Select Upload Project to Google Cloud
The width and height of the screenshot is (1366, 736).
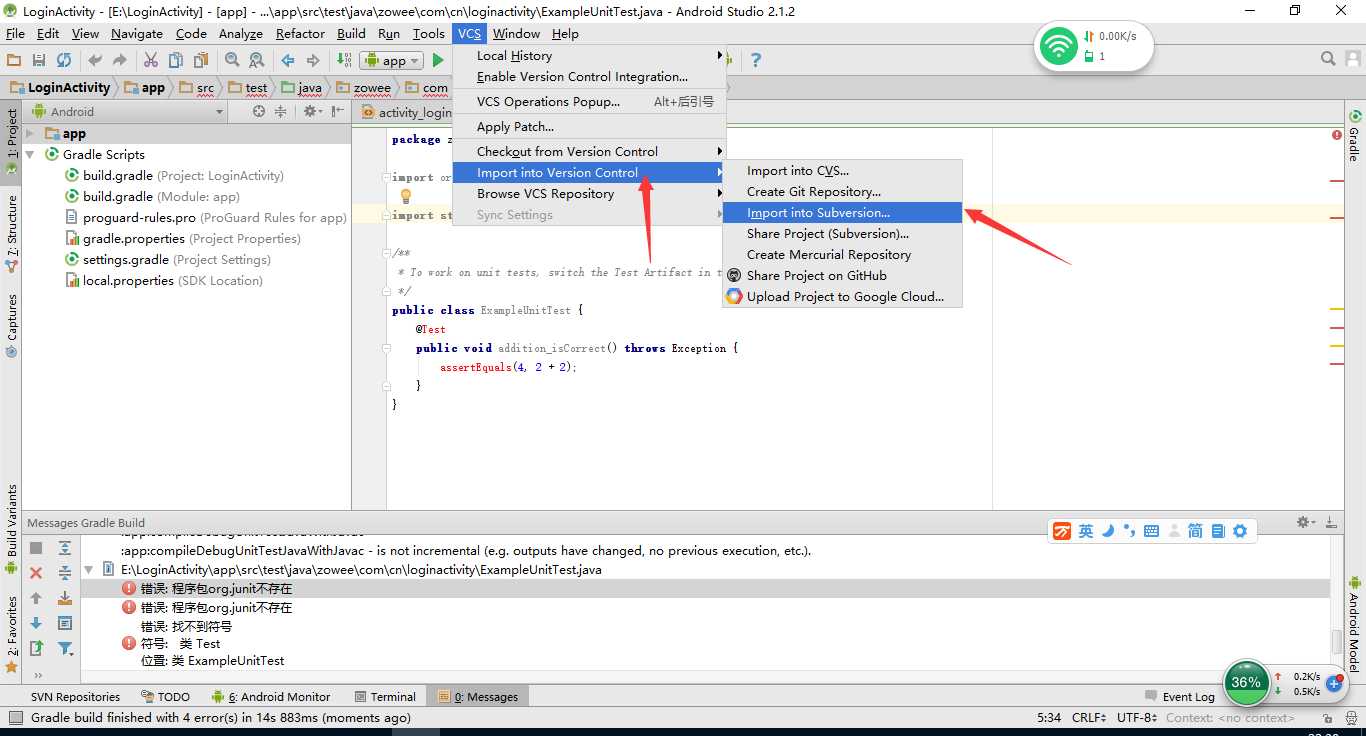(842, 297)
